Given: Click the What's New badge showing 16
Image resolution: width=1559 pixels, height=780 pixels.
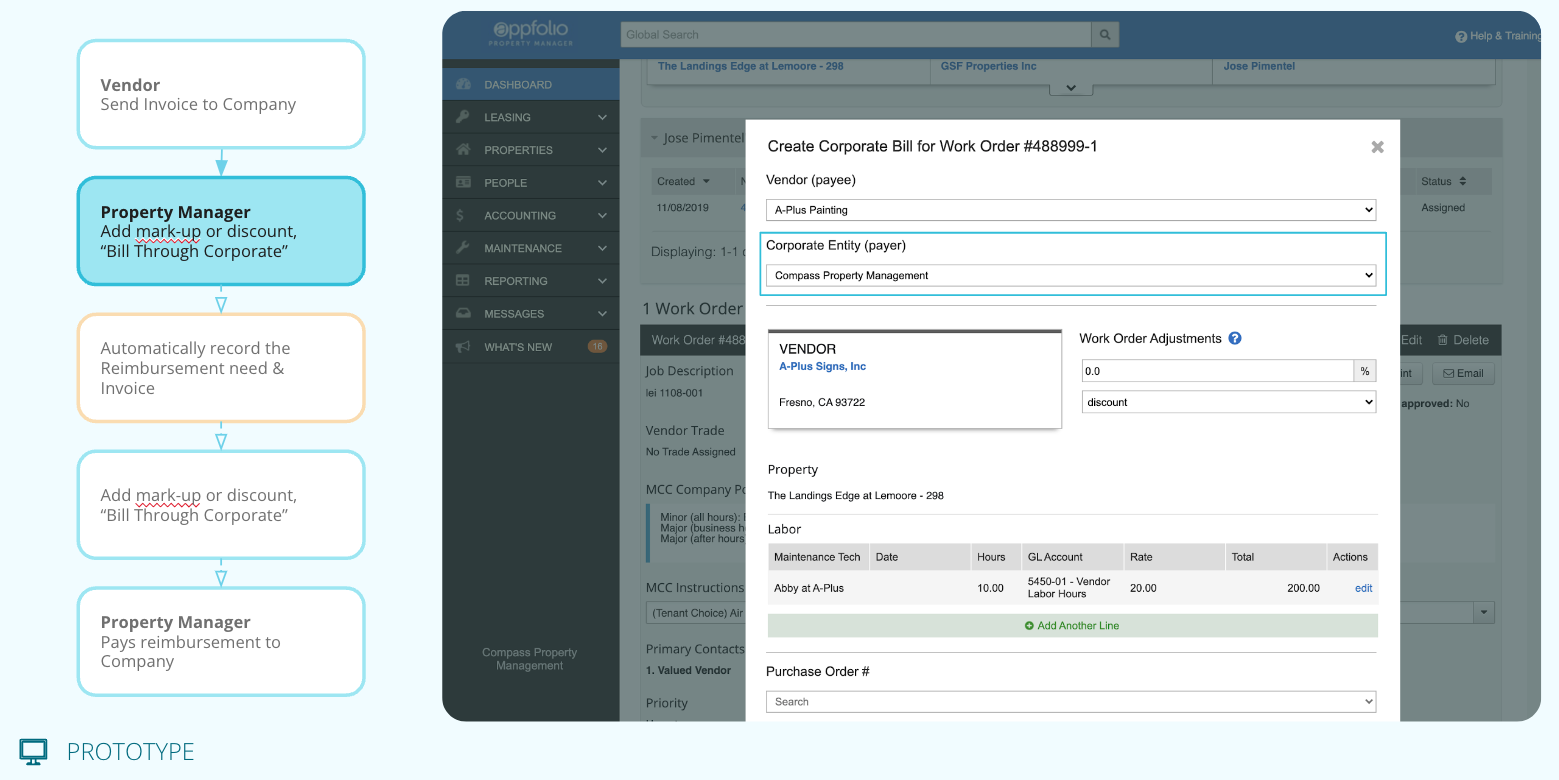Looking at the screenshot, I should pos(597,347).
